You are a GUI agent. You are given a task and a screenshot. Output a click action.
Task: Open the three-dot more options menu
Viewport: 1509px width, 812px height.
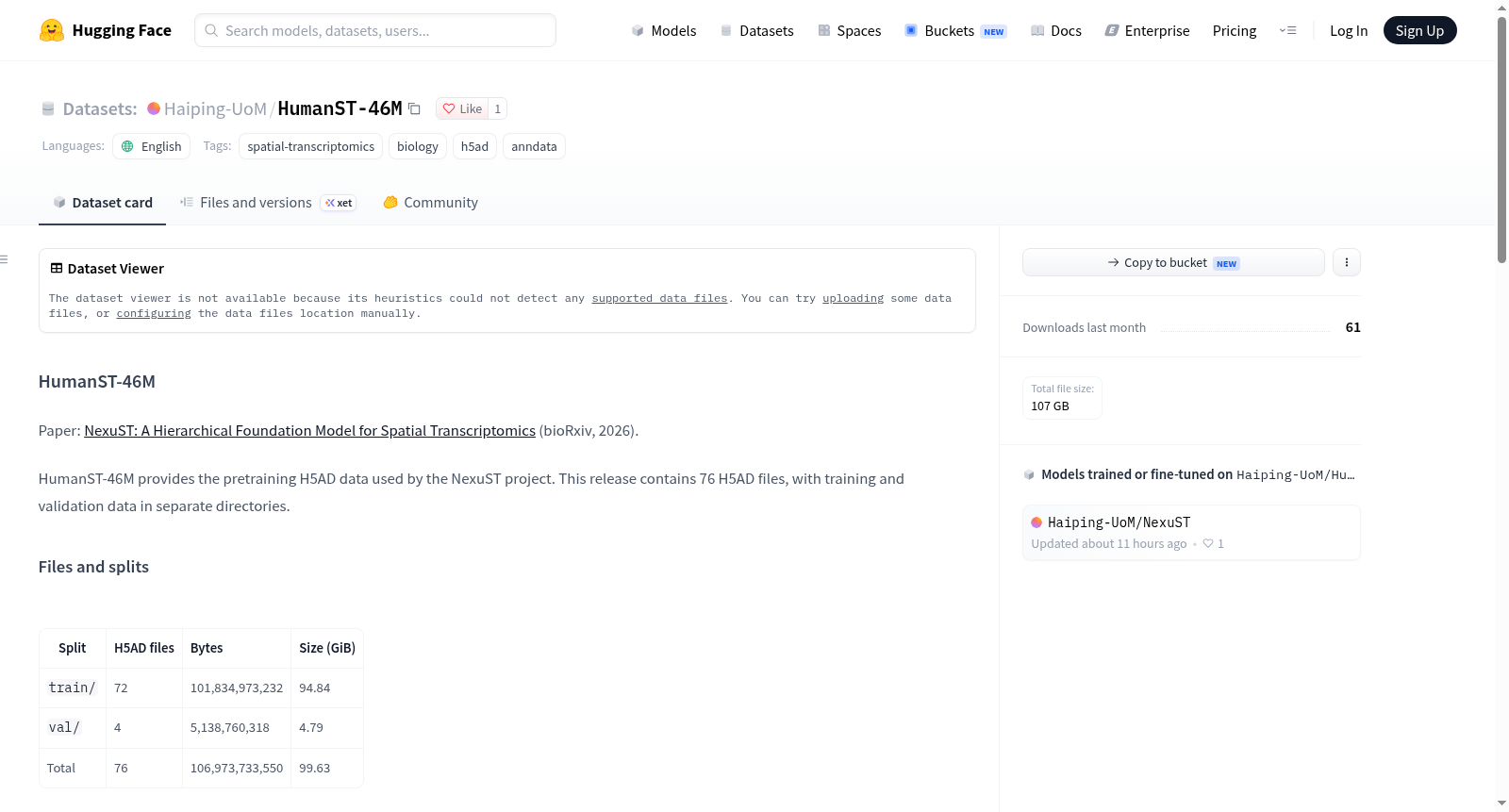pyautogui.click(x=1347, y=262)
